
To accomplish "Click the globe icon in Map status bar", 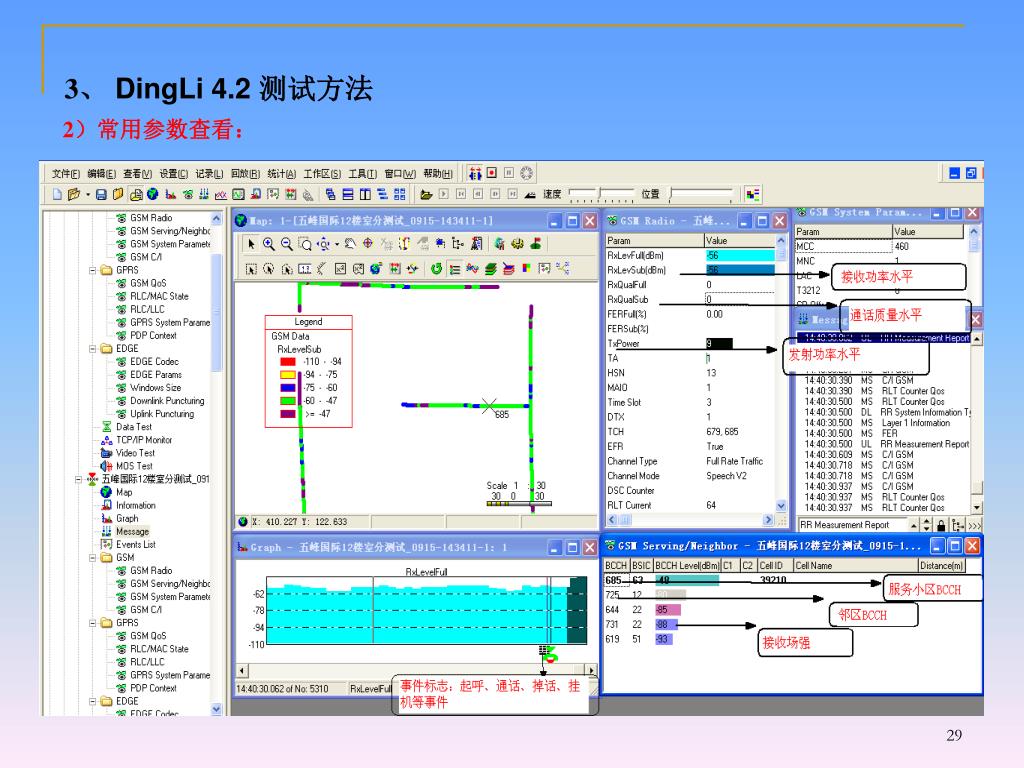I will click(243, 522).
